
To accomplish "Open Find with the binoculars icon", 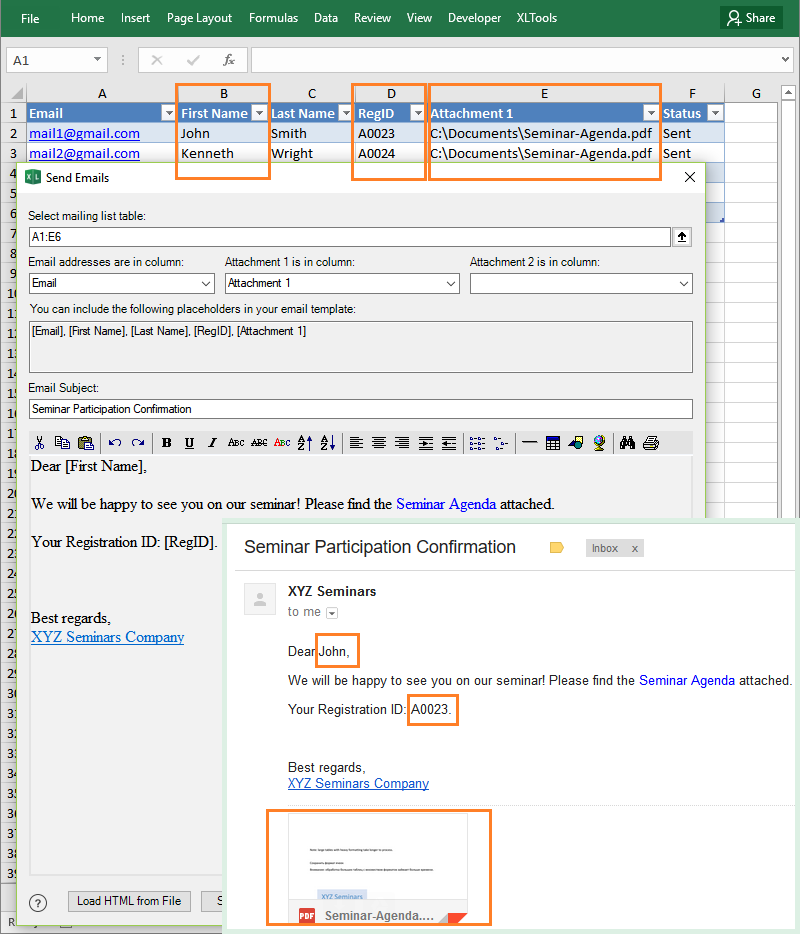I will [627, 442].
